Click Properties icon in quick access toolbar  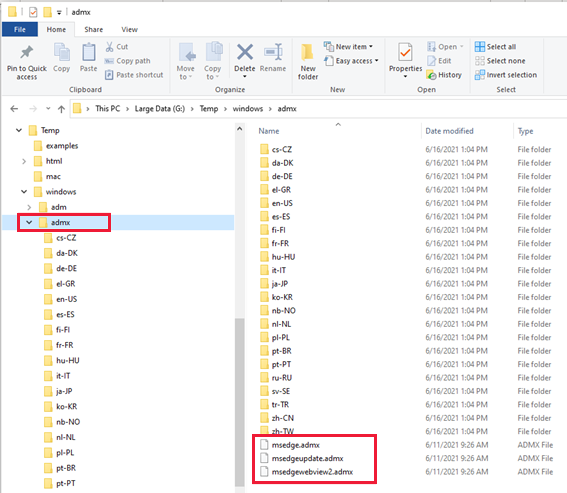(33, 12)
